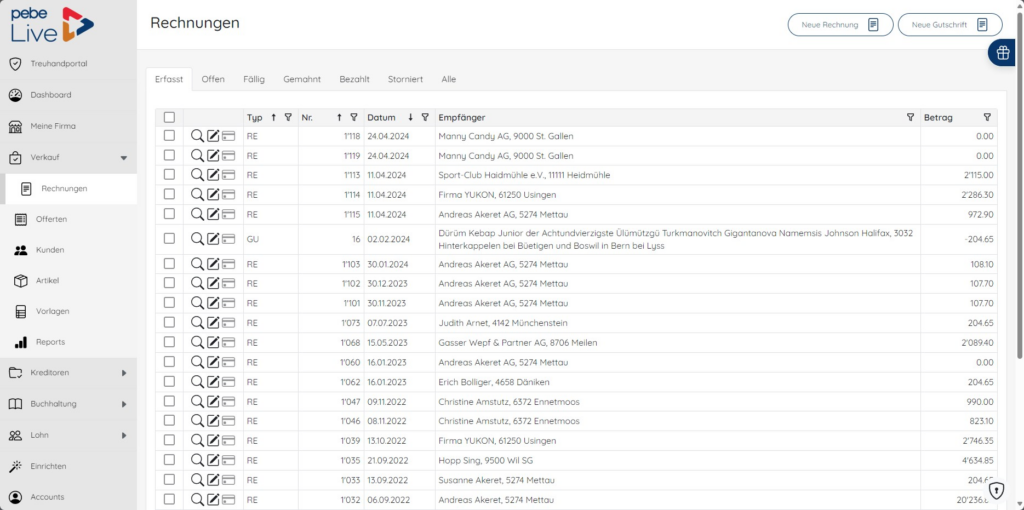Select the Erfasst tab
This screenshot has height=510, width=1024.
click(x=169, y=79)
